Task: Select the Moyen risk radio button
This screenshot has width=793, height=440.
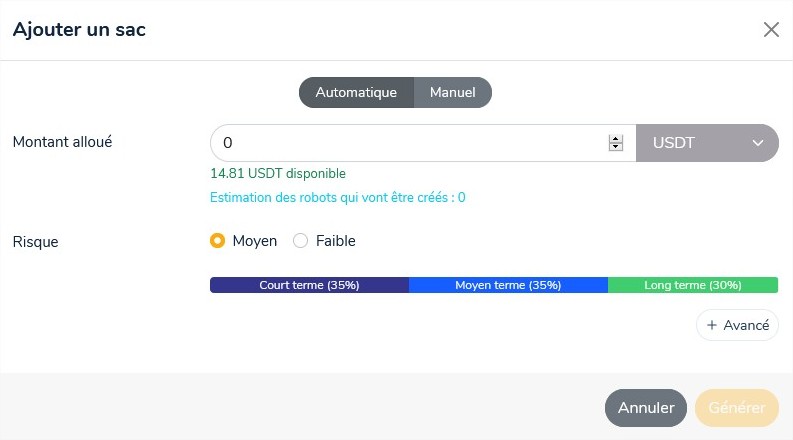Action: [x=218, y=241]
